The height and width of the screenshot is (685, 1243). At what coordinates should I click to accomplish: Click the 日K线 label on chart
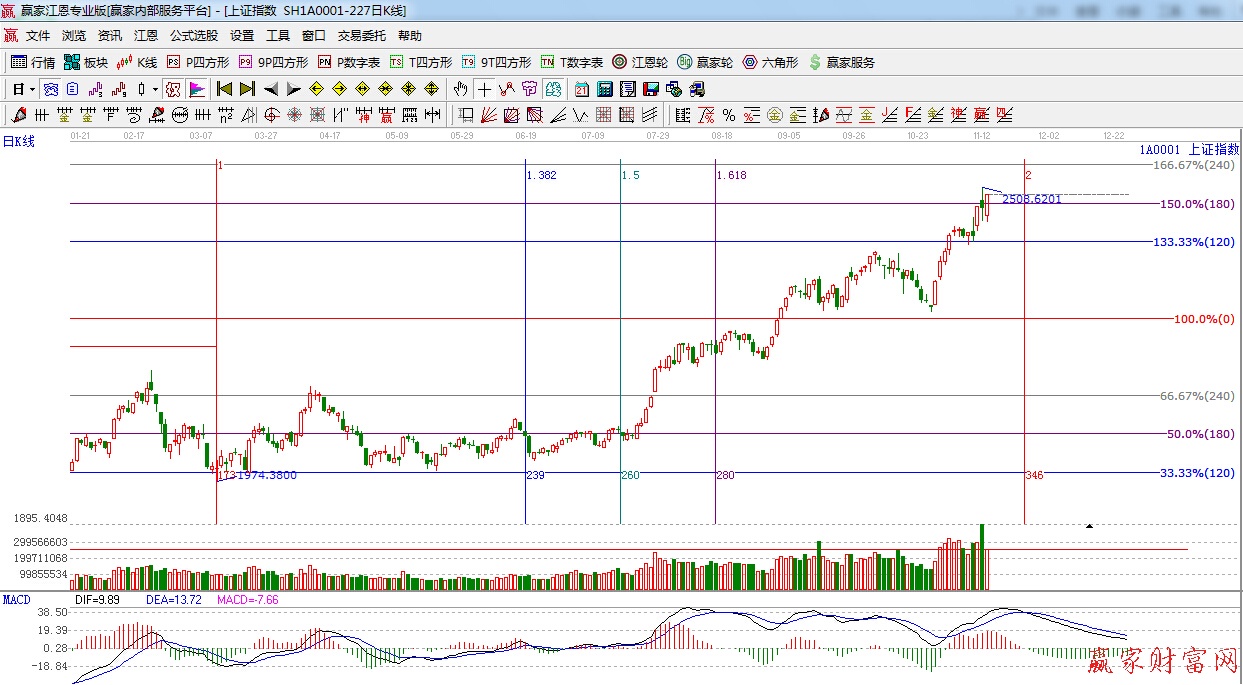(18, 142)
